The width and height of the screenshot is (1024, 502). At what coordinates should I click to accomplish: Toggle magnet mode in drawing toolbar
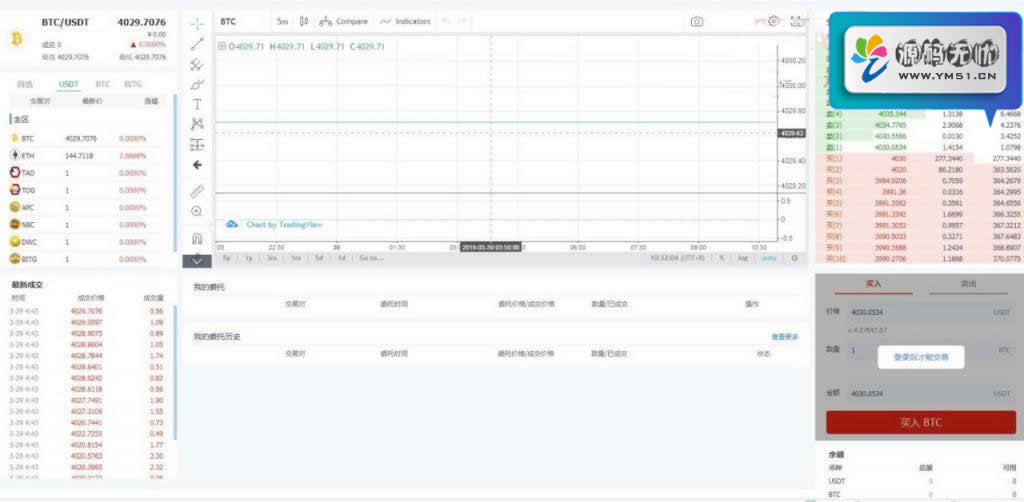(197, 239)
